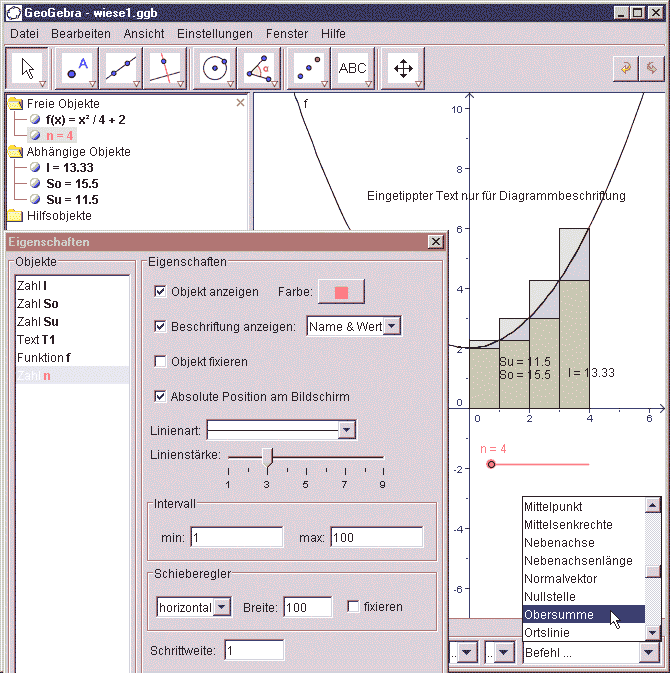670x673 pixels.
Task: Select the Insert Text ABC tool
Action: (x=353, y=67)
